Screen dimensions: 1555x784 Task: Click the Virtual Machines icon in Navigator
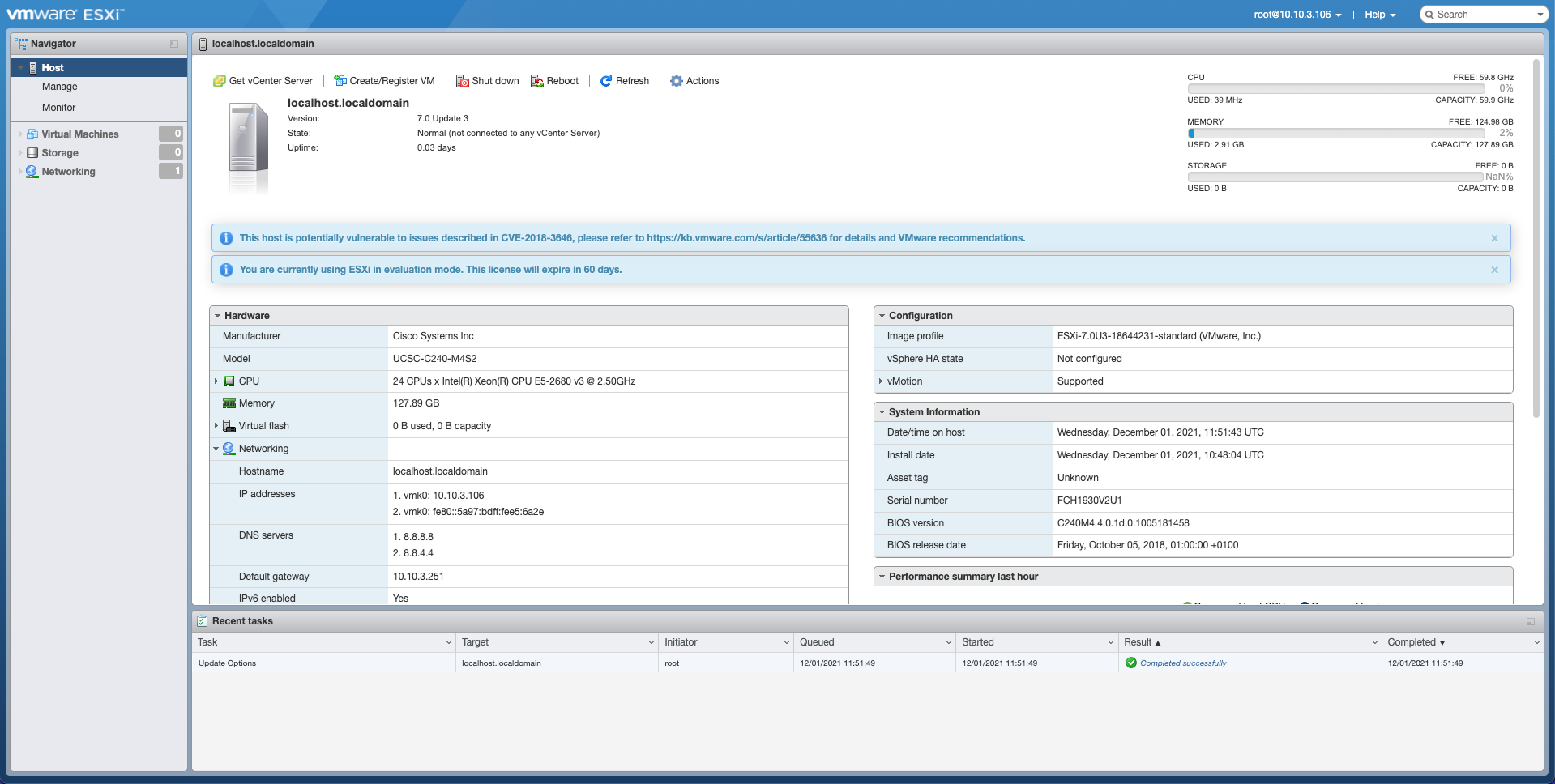(x=32, y=134)
